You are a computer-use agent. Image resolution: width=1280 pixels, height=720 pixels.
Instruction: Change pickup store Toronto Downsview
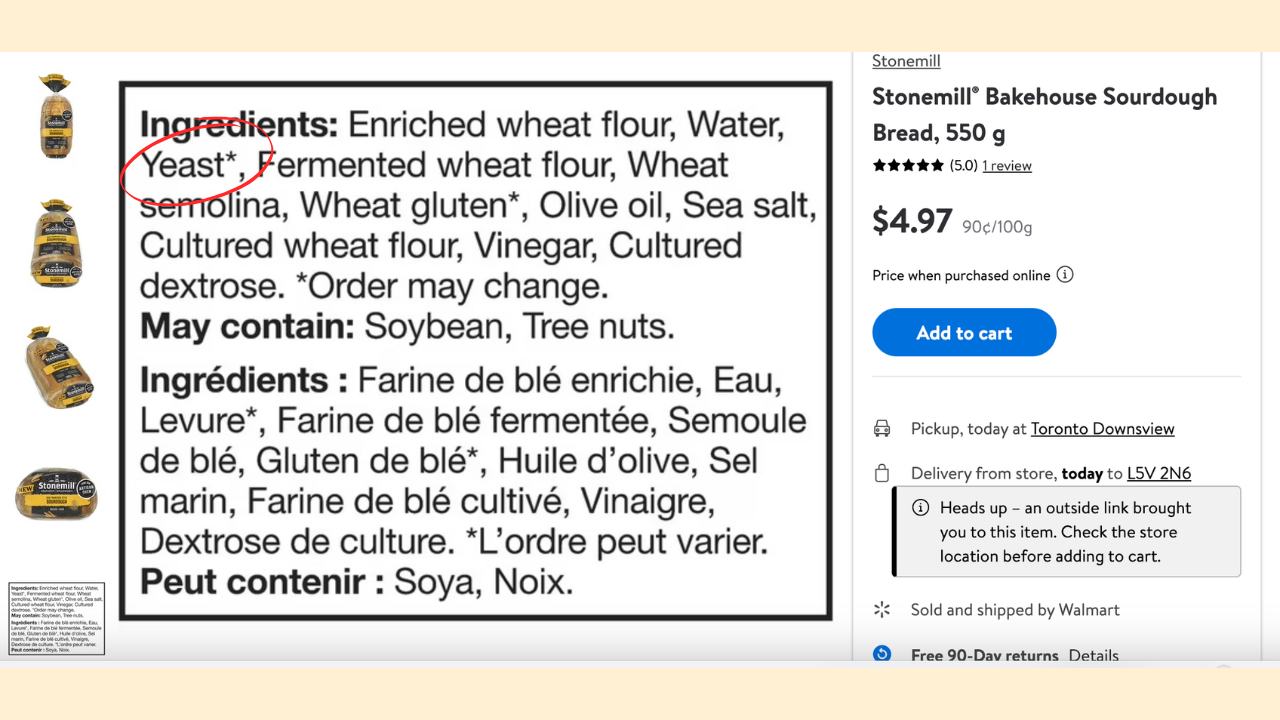point(1102,429)
